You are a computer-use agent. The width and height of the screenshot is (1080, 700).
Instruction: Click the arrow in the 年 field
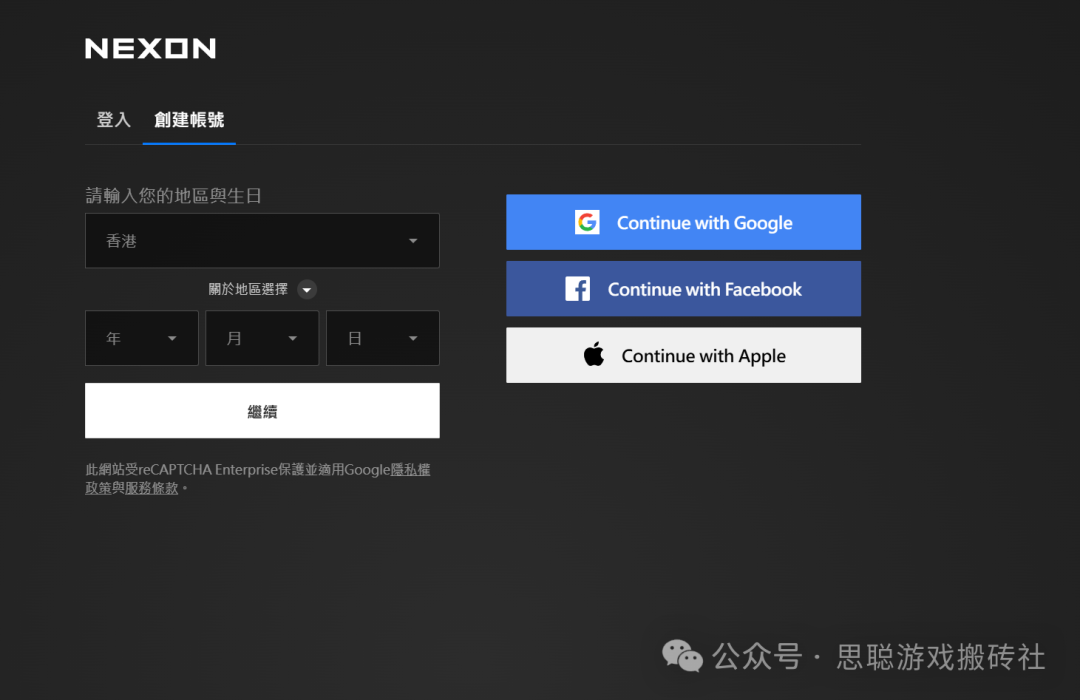tap(172, 339)
